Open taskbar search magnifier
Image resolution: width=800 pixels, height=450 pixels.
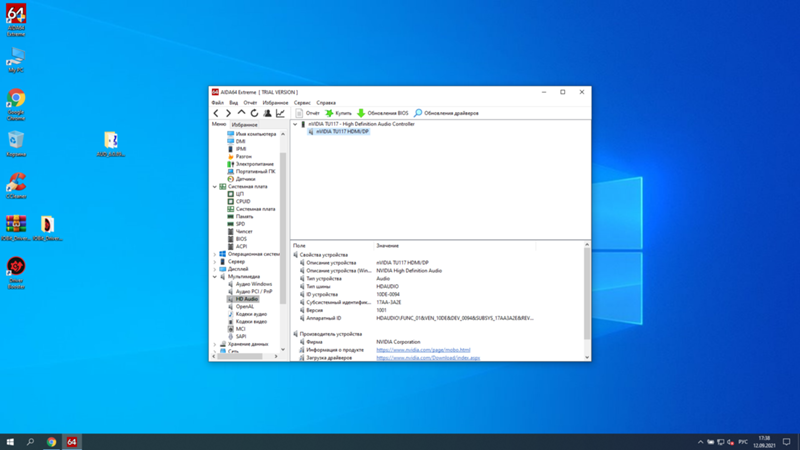click(x=31, y=442)
